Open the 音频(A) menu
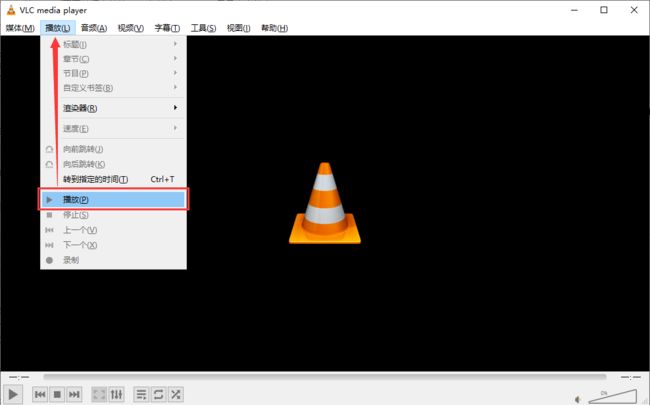This screenshot has height=405, width=650. tap(94, 28)
